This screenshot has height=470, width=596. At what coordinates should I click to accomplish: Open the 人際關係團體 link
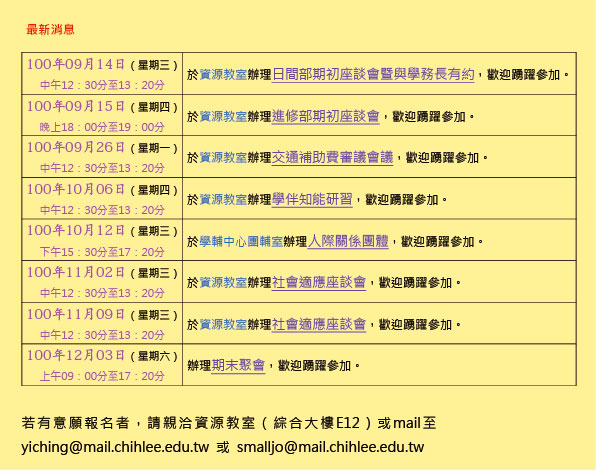pyautogui.click(x=348, y=241)
